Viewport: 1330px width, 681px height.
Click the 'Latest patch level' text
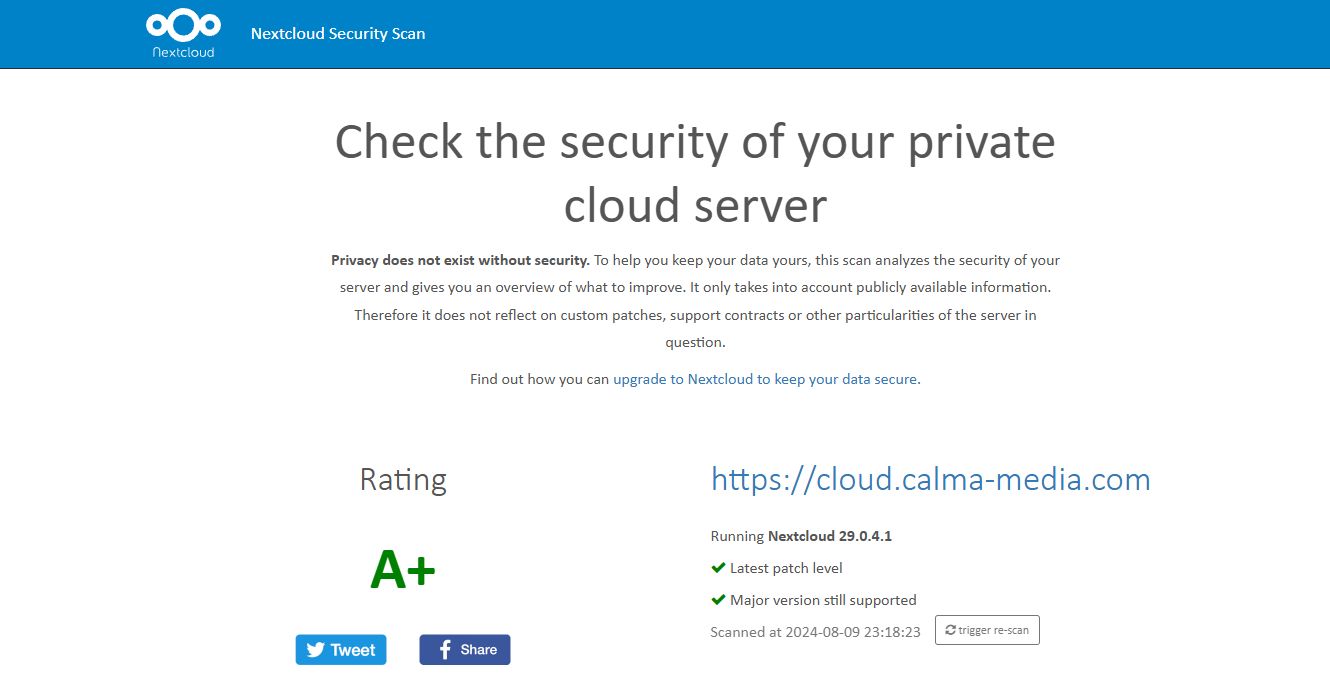(786, 568)
